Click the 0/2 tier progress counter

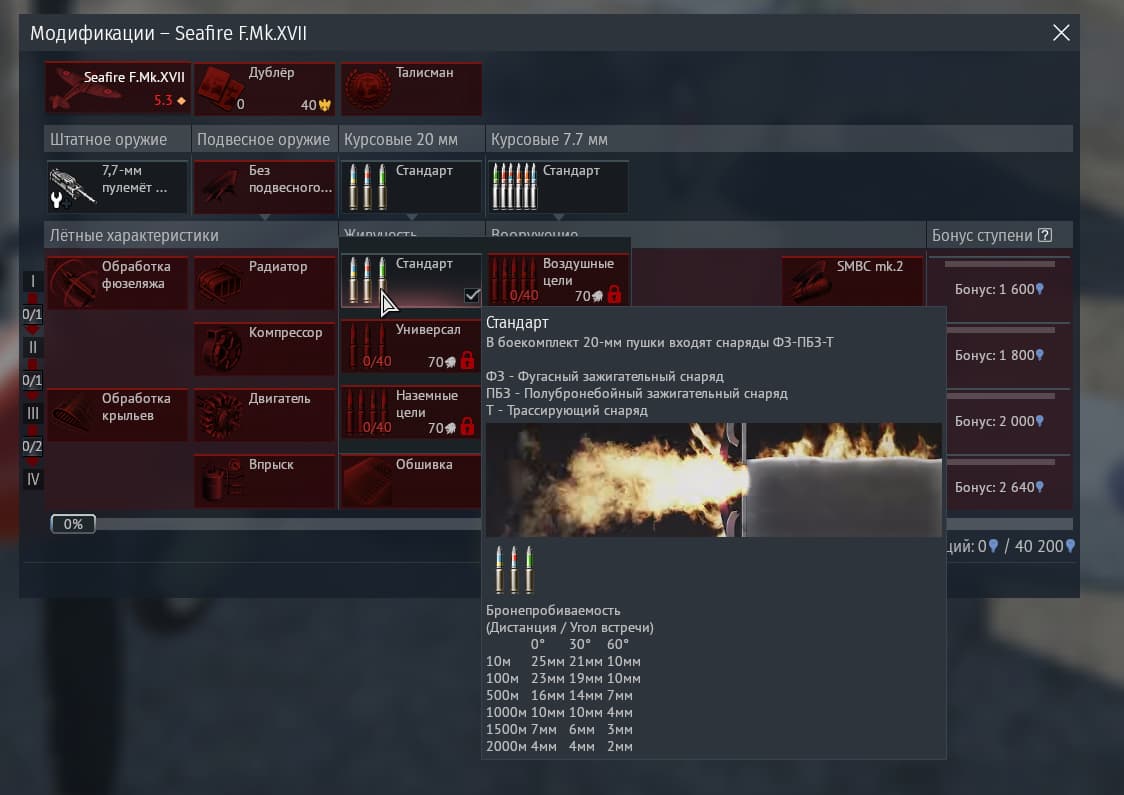(32, 446)
